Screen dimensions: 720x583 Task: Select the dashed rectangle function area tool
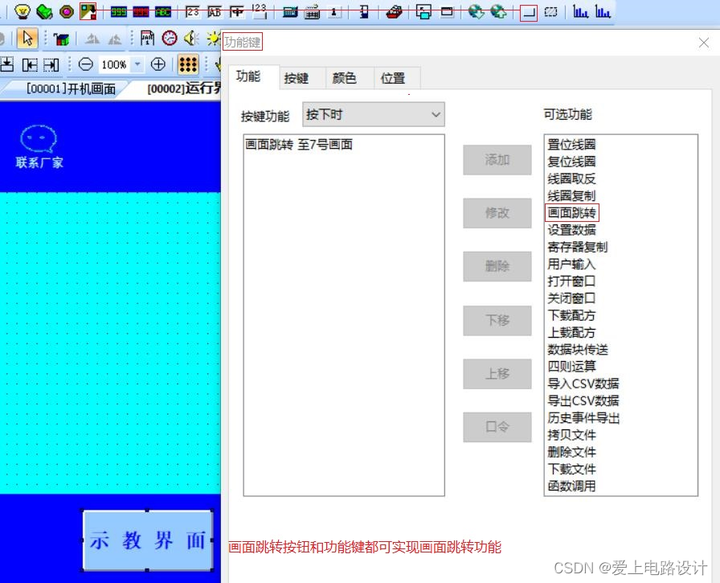(551, 12)
